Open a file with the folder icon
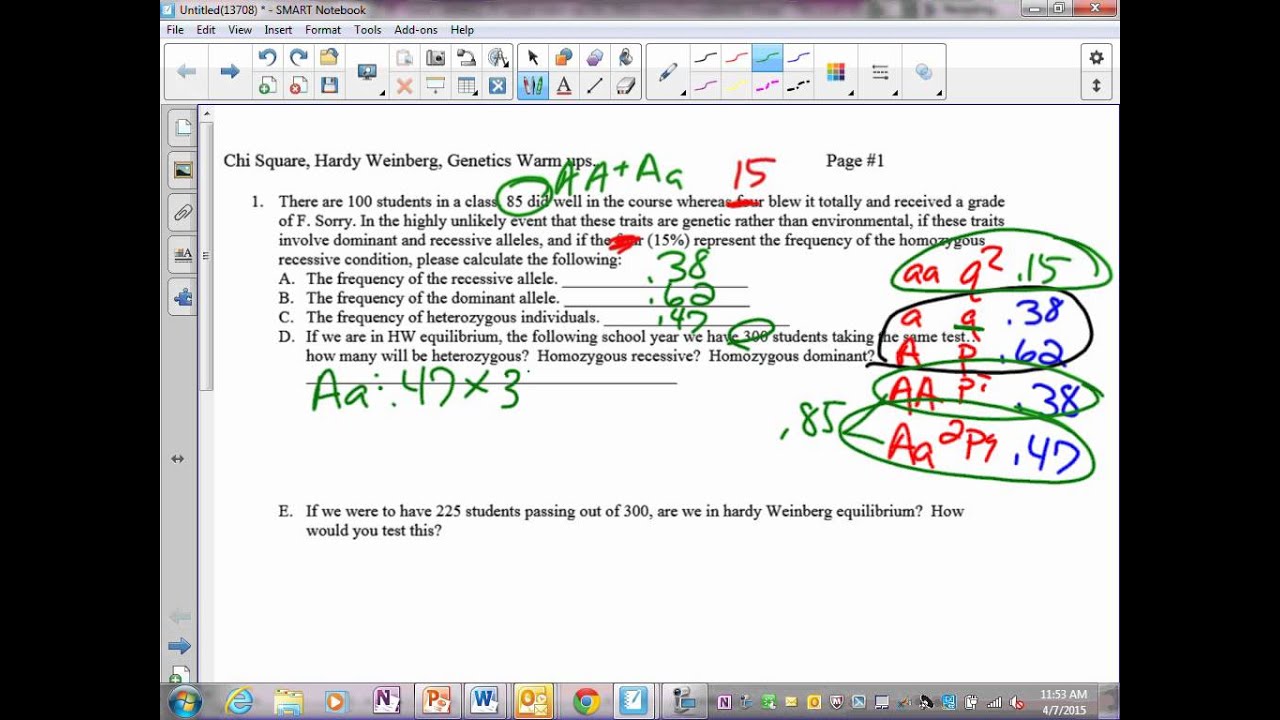This screenshot has width=1280, height=720. 329,58
